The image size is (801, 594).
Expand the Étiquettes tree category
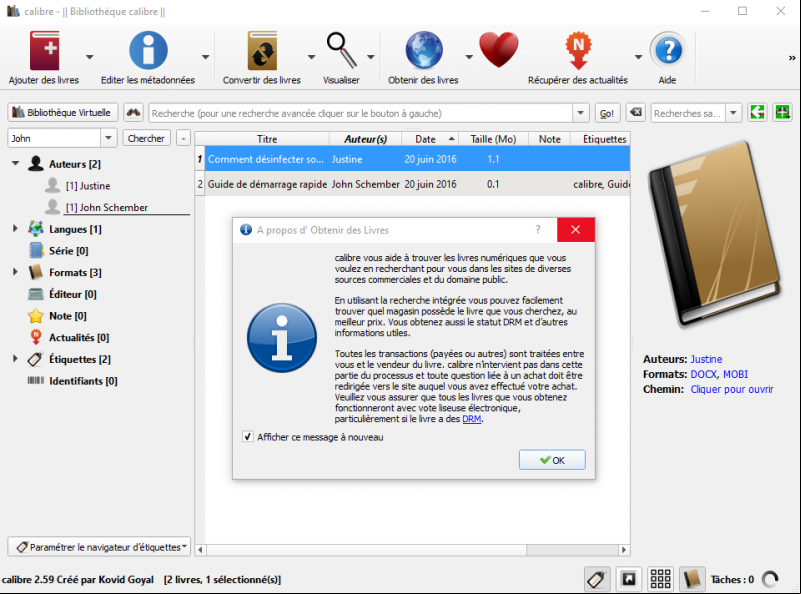15,359
